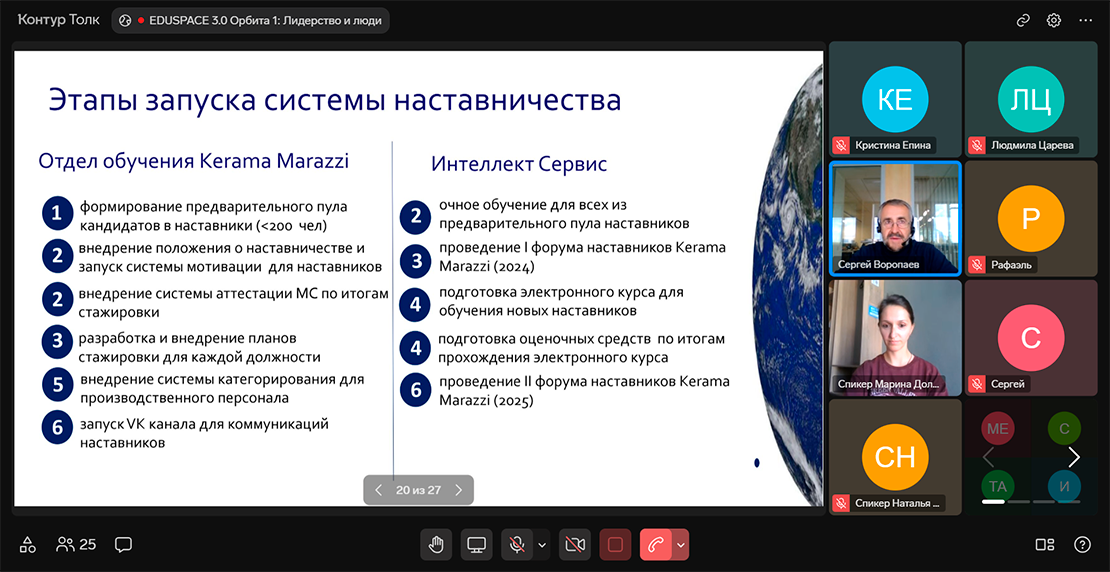The image size is (1110, 572).
Task: Select Кристина Епина participant tile
Action: pyautogui.click(x=895, y=98)
